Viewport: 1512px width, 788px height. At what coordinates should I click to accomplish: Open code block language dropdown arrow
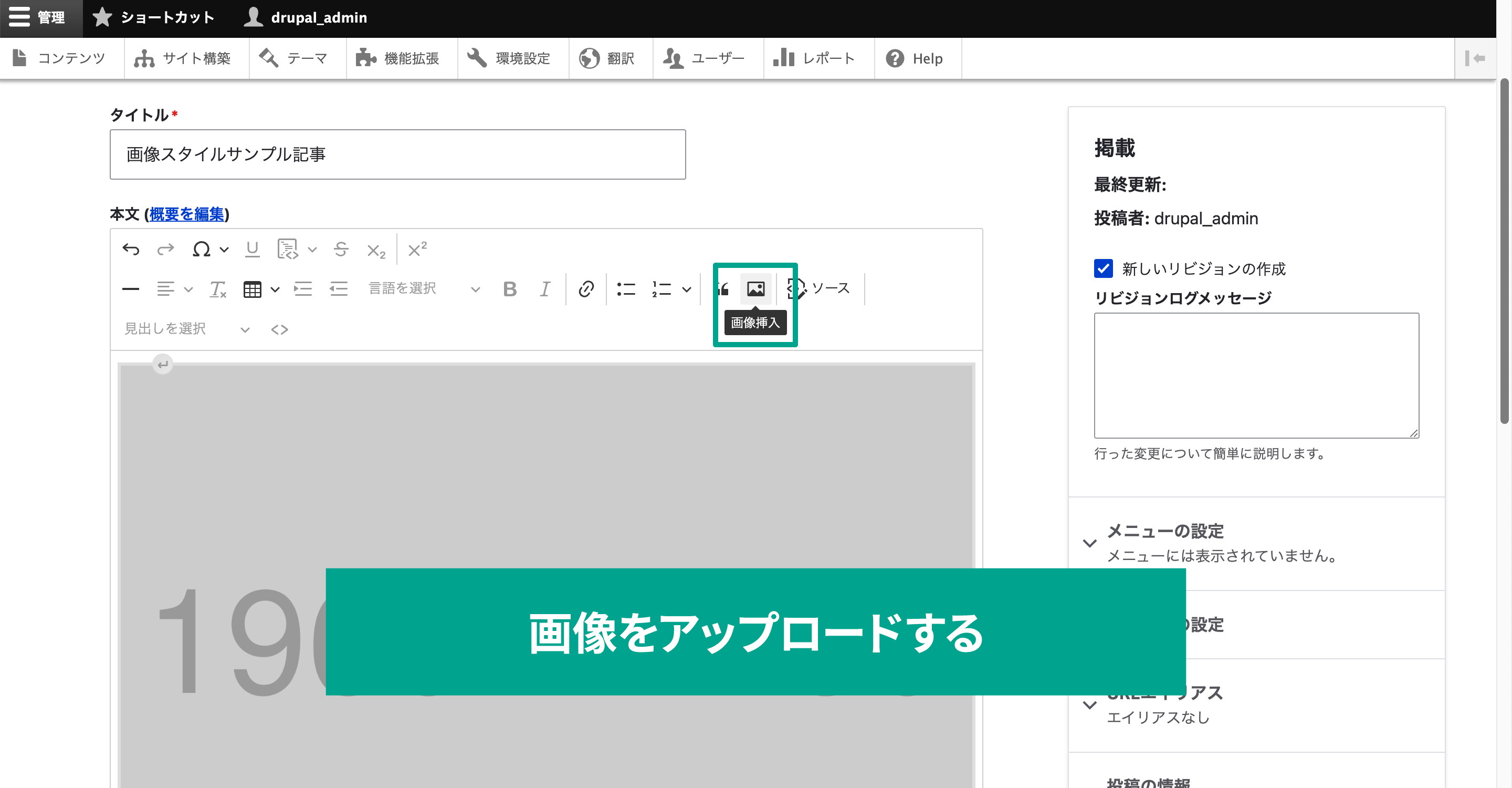[312, 250]
